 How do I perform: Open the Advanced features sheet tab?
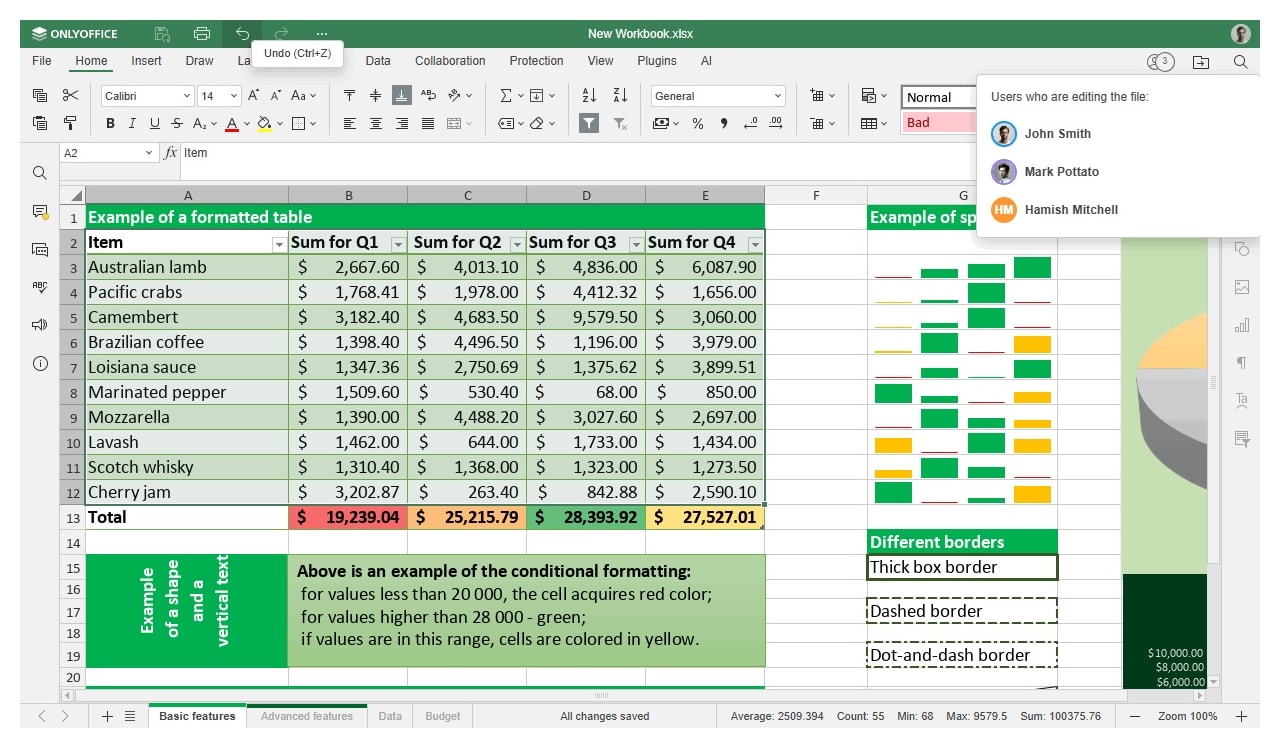pos(307,716)
